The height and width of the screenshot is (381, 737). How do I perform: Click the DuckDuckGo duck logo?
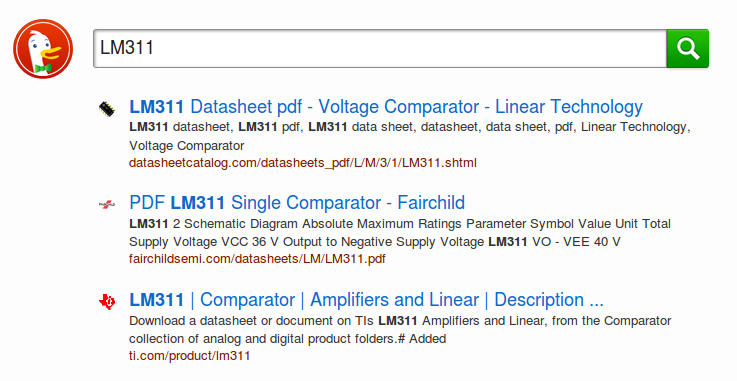point(43,48)
